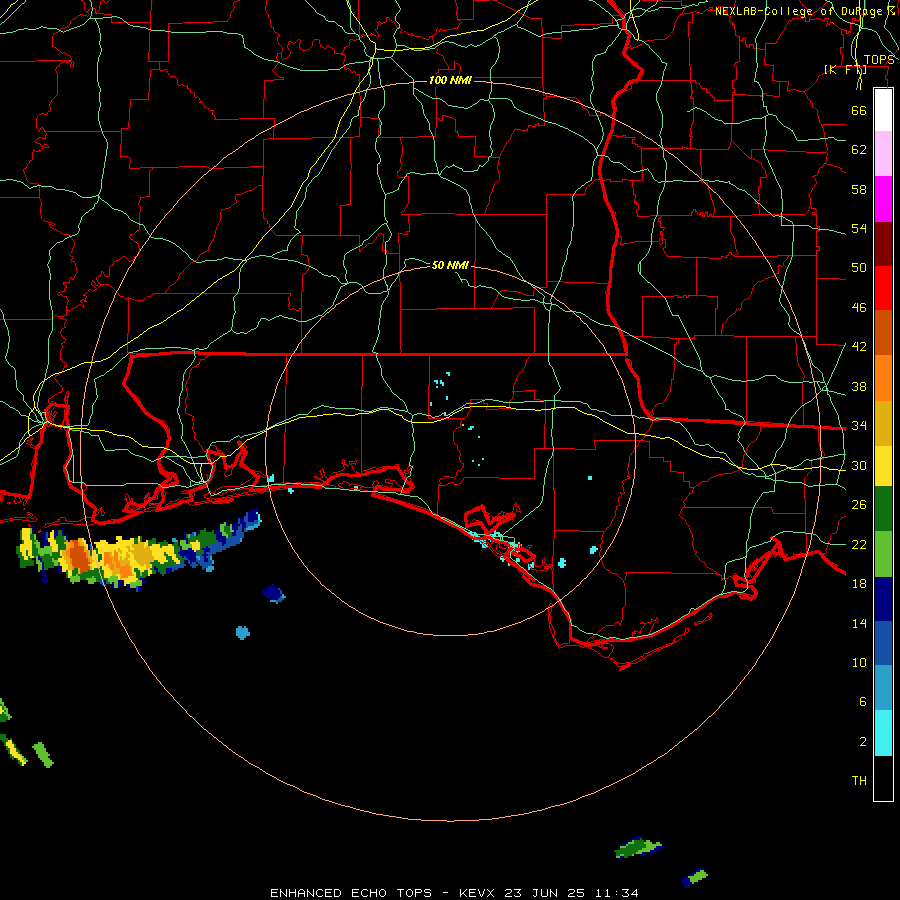This screenshot has width=900, height=900.
Task: Click the legend value 18
Action: [x=859, y=584]
